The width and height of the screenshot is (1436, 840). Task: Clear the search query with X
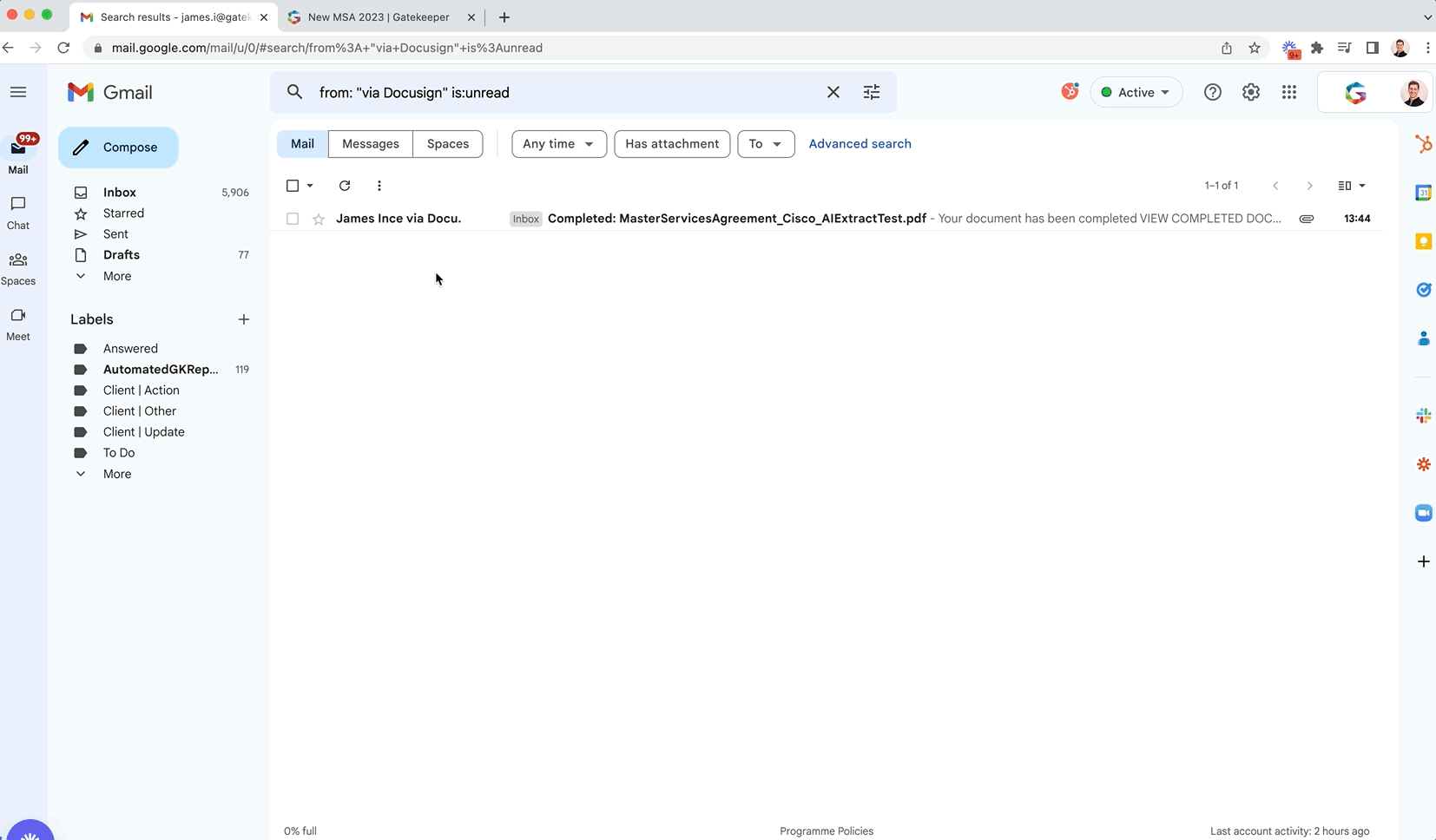(833, 92)
